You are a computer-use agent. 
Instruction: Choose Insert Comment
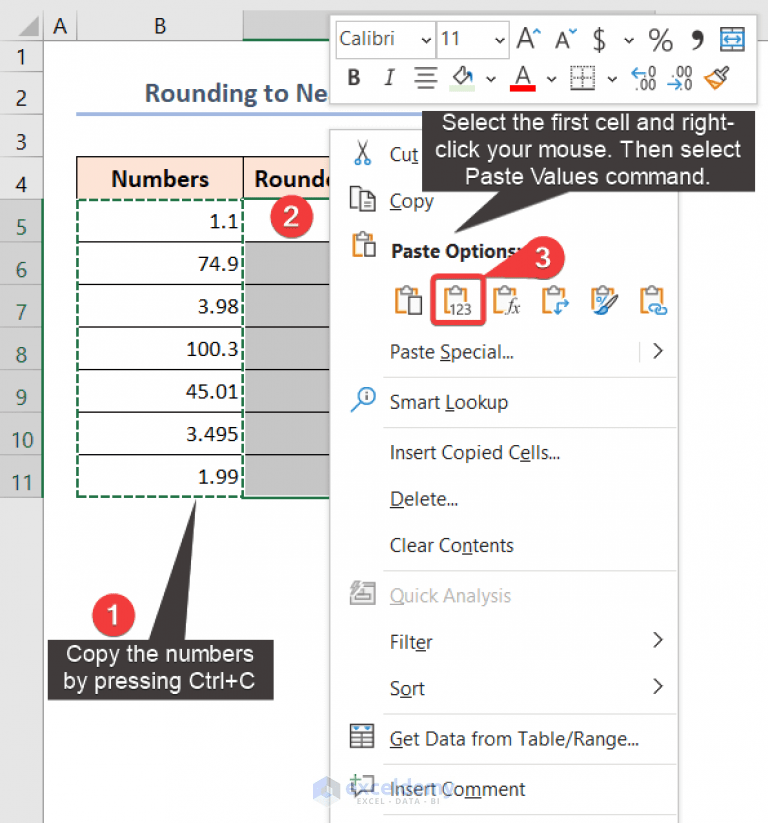pyautogui.click(x=457, y=789)
